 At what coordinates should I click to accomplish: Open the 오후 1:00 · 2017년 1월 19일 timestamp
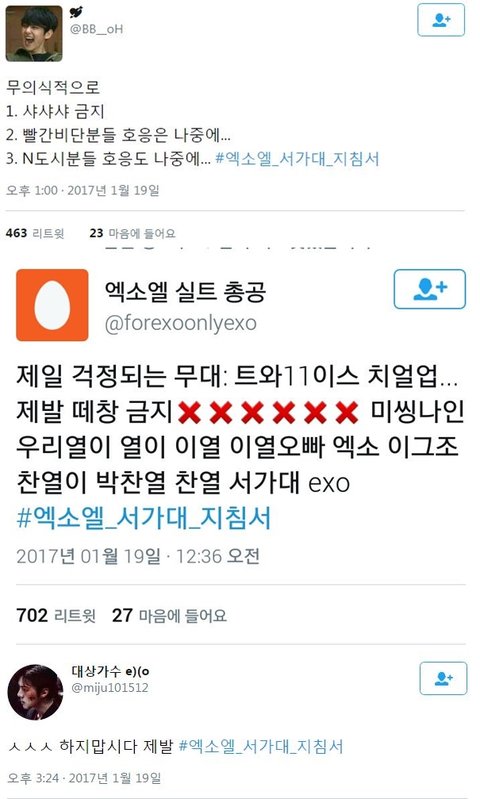point(83,191)
